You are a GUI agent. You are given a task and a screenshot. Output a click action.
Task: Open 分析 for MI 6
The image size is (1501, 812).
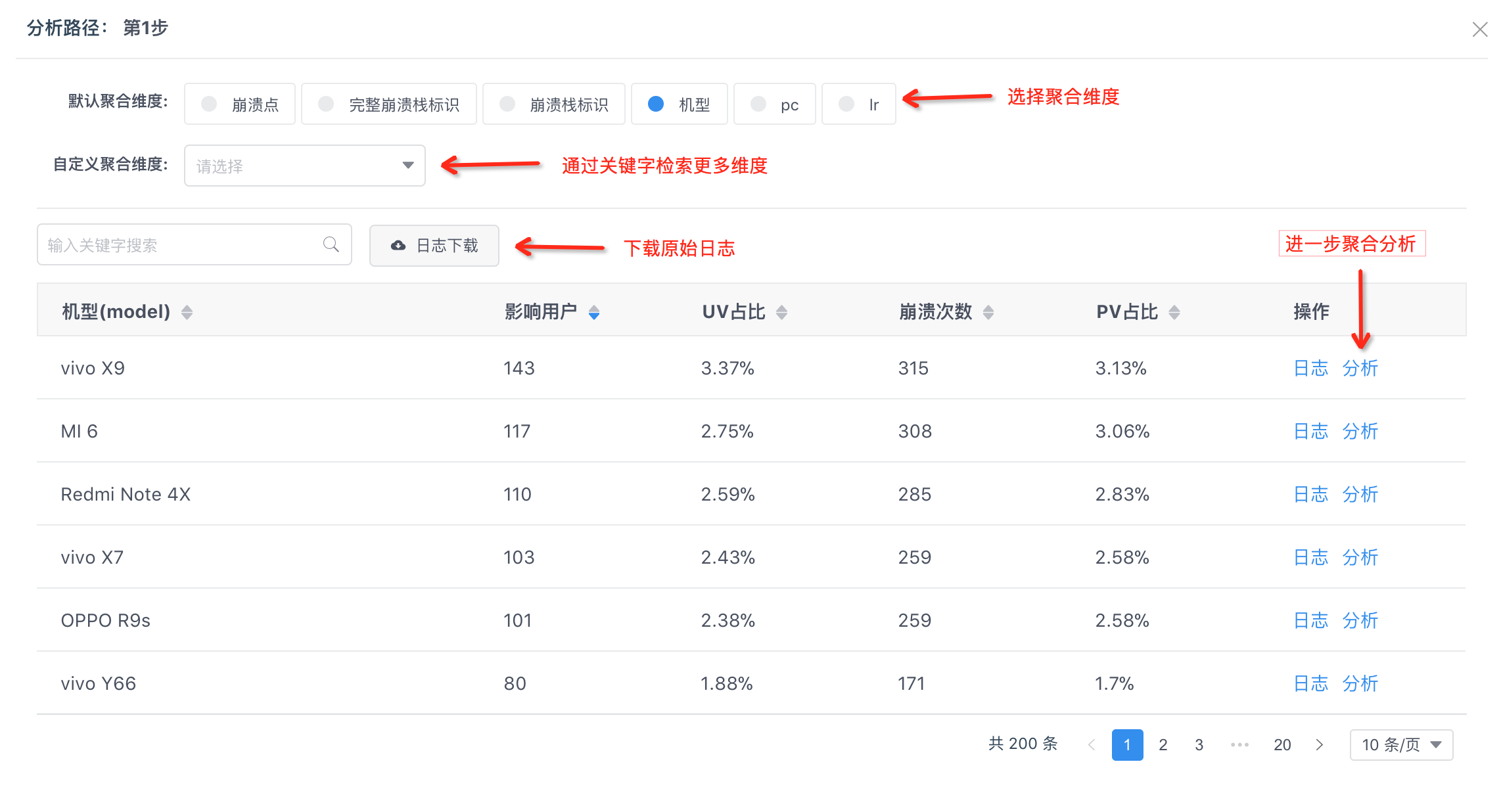pyautogui.click(x=1360, y=431)
